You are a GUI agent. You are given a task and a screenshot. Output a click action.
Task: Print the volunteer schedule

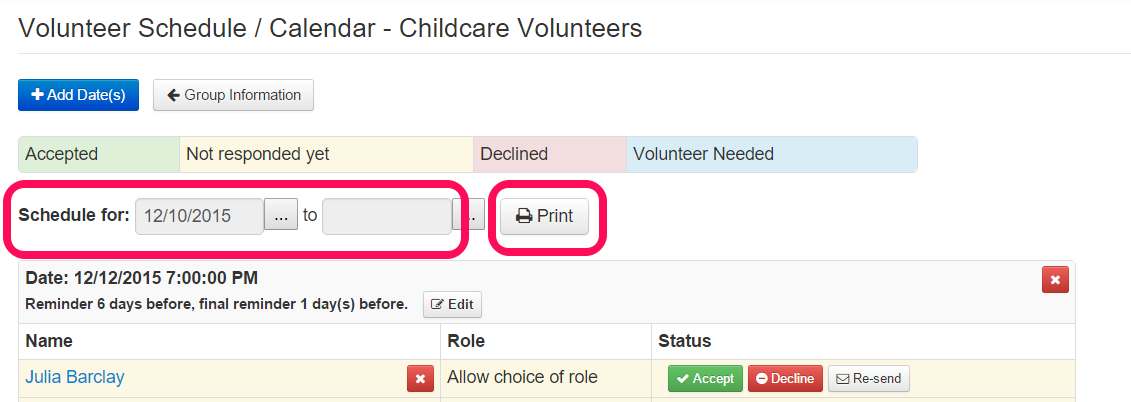(545, 216)
